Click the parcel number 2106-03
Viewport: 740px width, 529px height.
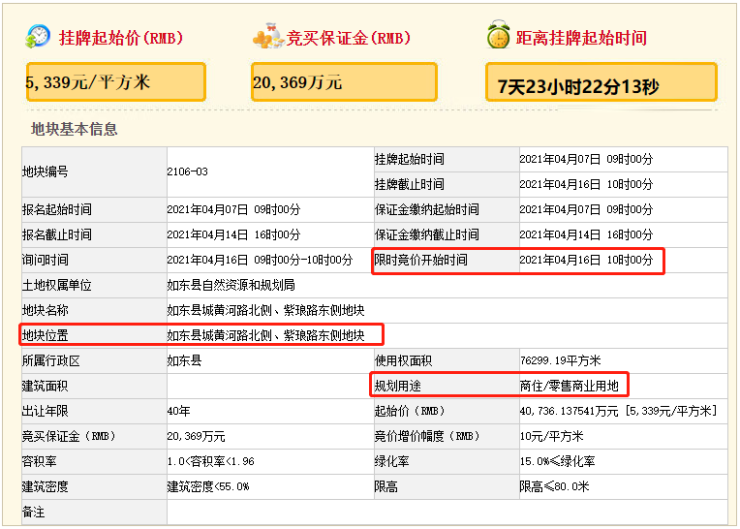click(187, 171)
